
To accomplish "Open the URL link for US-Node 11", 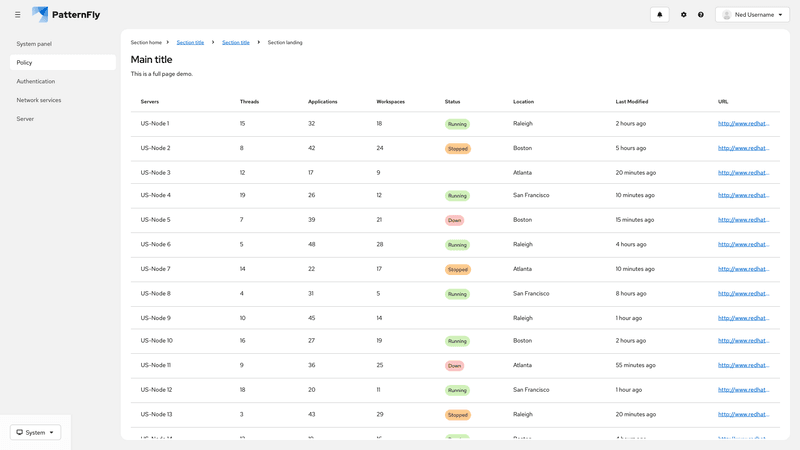I will 743,365.
